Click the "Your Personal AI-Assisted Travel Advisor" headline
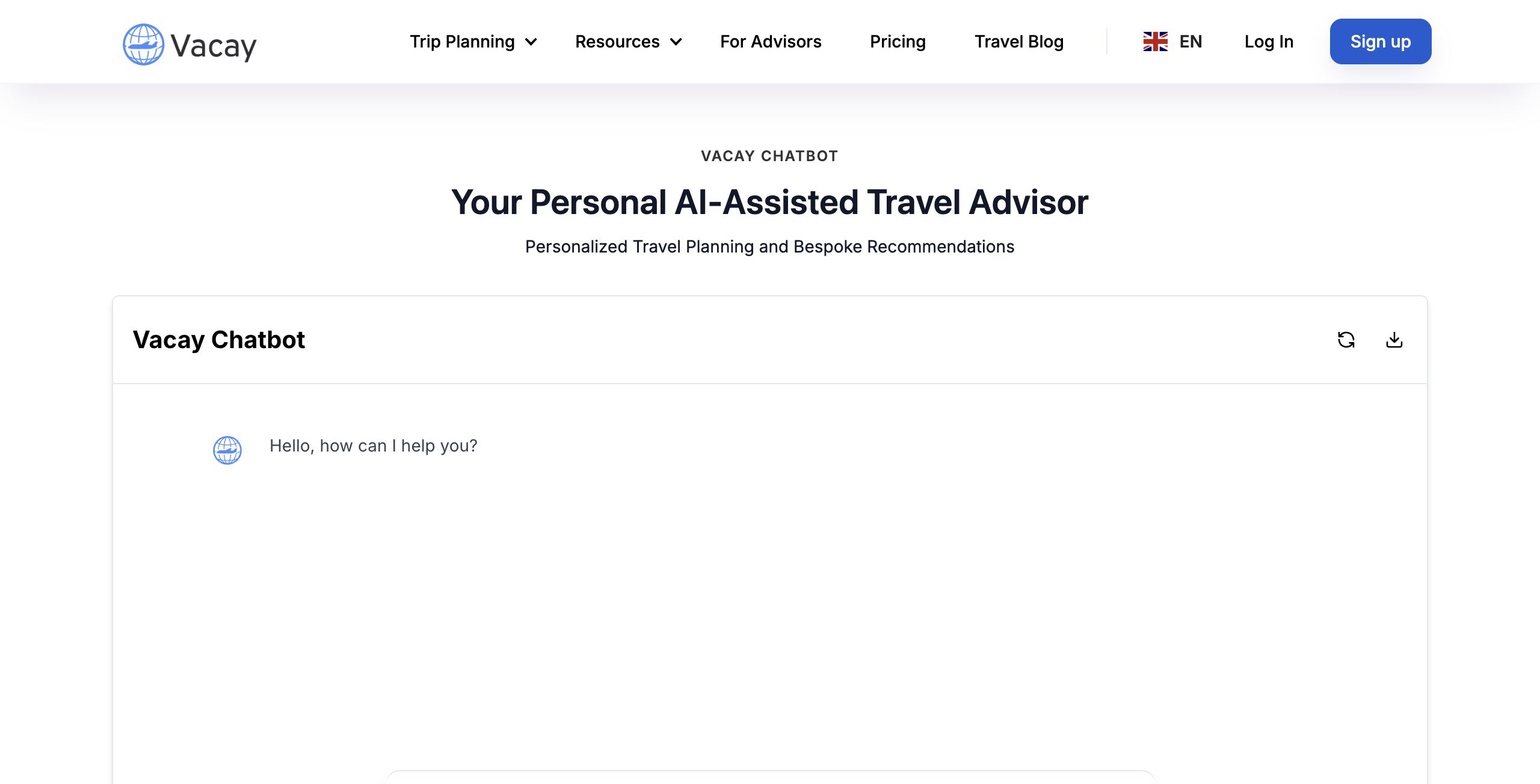 [769, 202]
